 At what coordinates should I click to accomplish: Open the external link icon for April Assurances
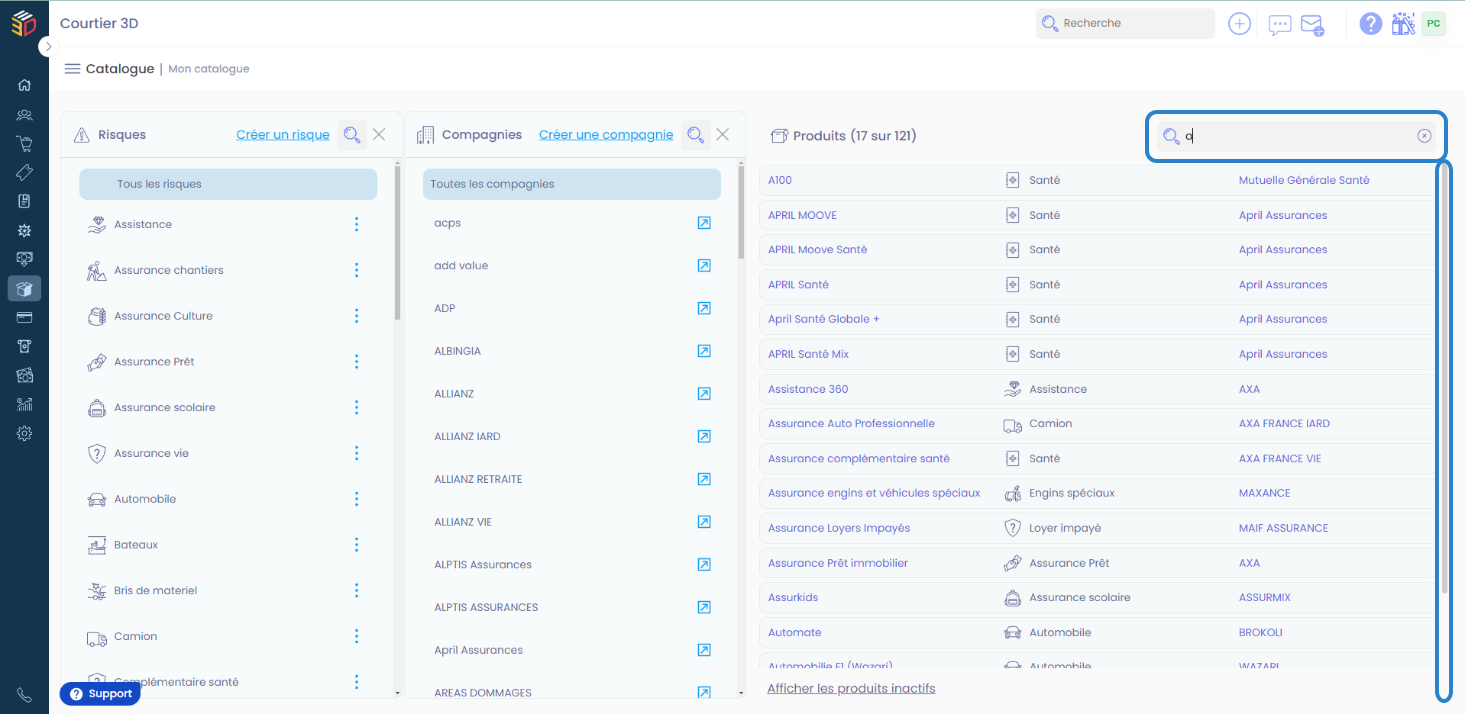pyautogui.click(x=704, y=650)
